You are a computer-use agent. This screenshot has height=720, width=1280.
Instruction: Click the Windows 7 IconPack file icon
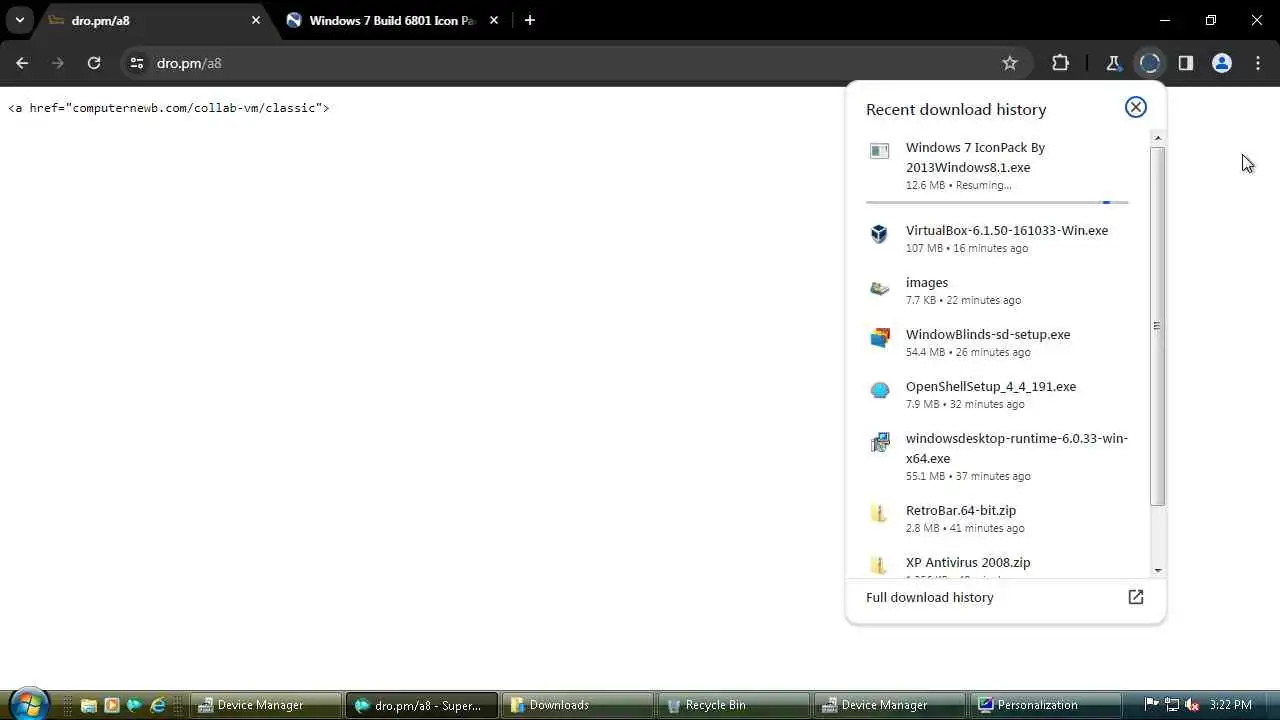click(879, 151)
